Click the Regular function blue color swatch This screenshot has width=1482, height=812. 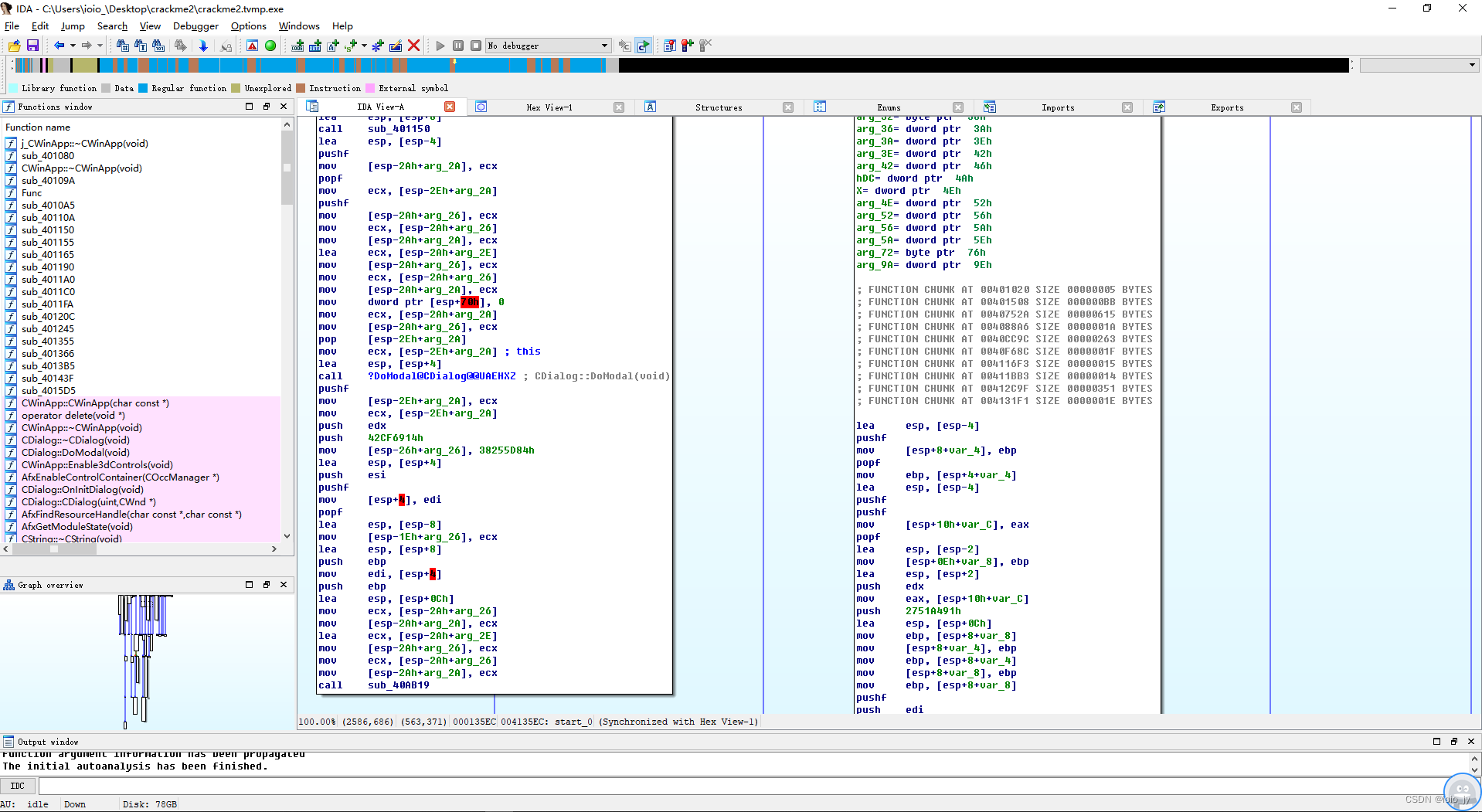[143, 88]
